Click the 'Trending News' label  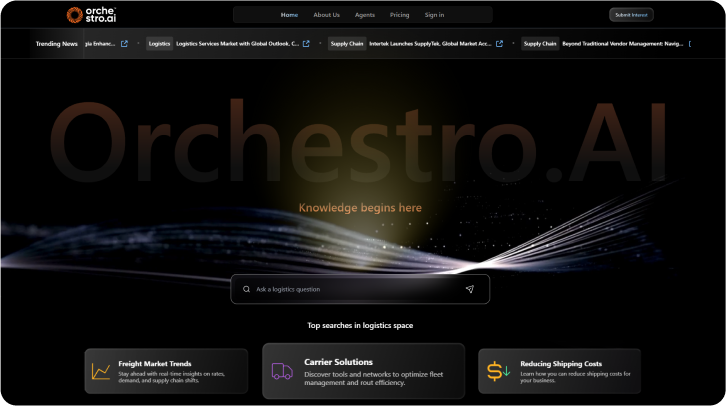(56, 44)
